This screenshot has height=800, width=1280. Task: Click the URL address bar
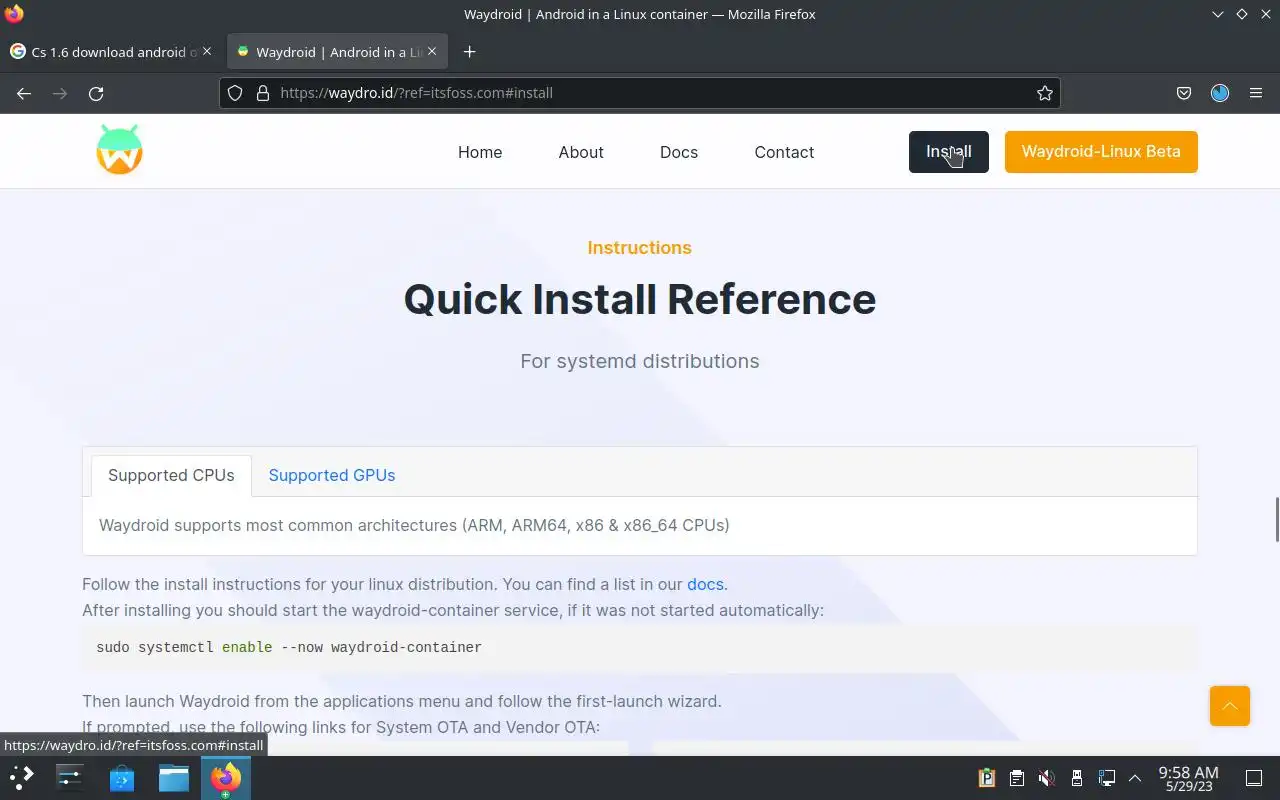(x=640, y=93)
